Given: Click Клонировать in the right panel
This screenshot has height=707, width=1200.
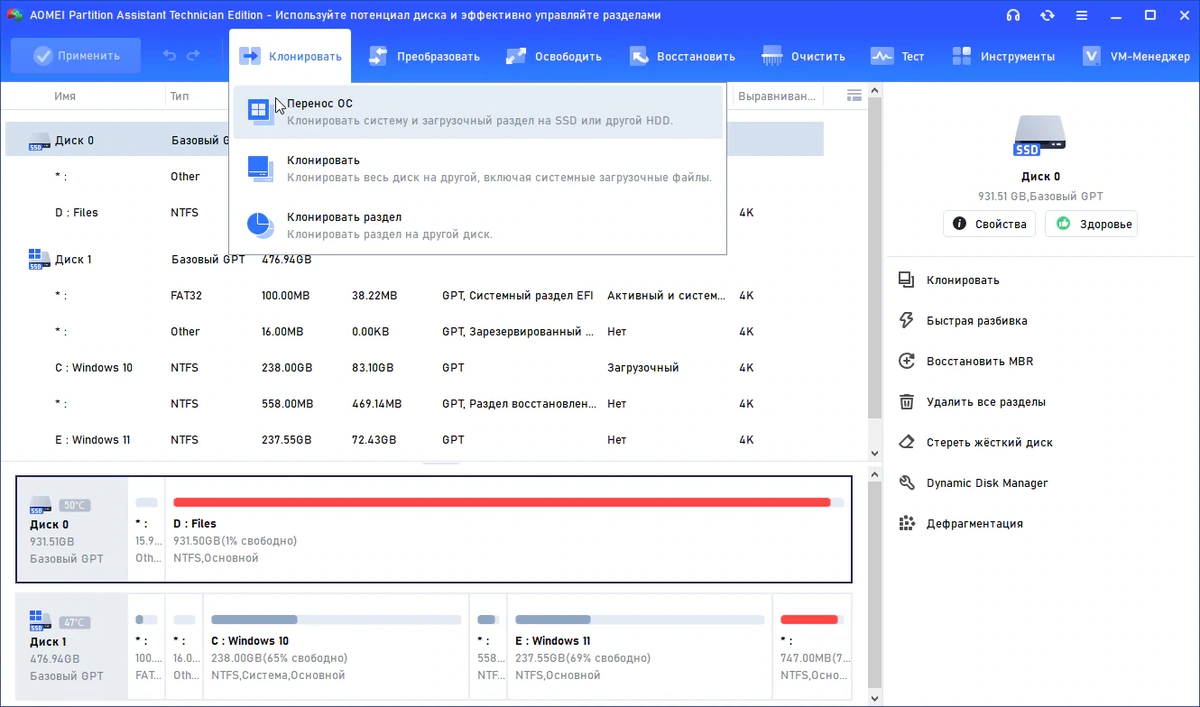Looking at the screenshot, I should tap(963, 280).
